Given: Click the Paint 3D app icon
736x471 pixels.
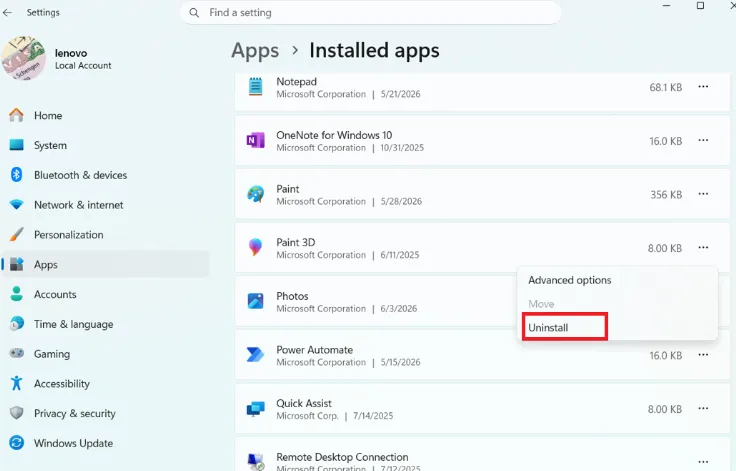Looking at the screenshot, I should click(x=255, y=247).
